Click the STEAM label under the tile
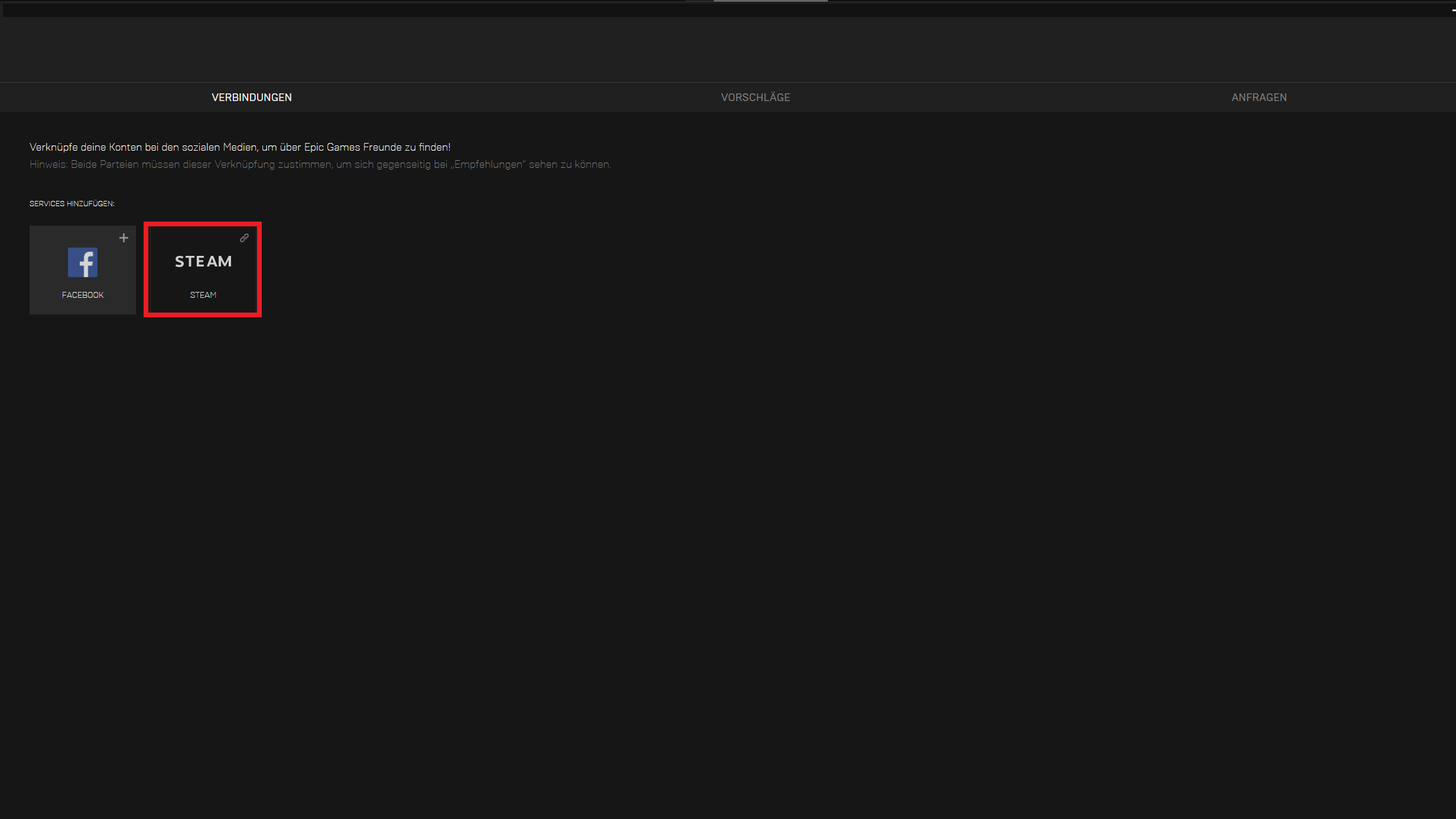This screenshot has height=819, width=1456. tap(203, 294)
